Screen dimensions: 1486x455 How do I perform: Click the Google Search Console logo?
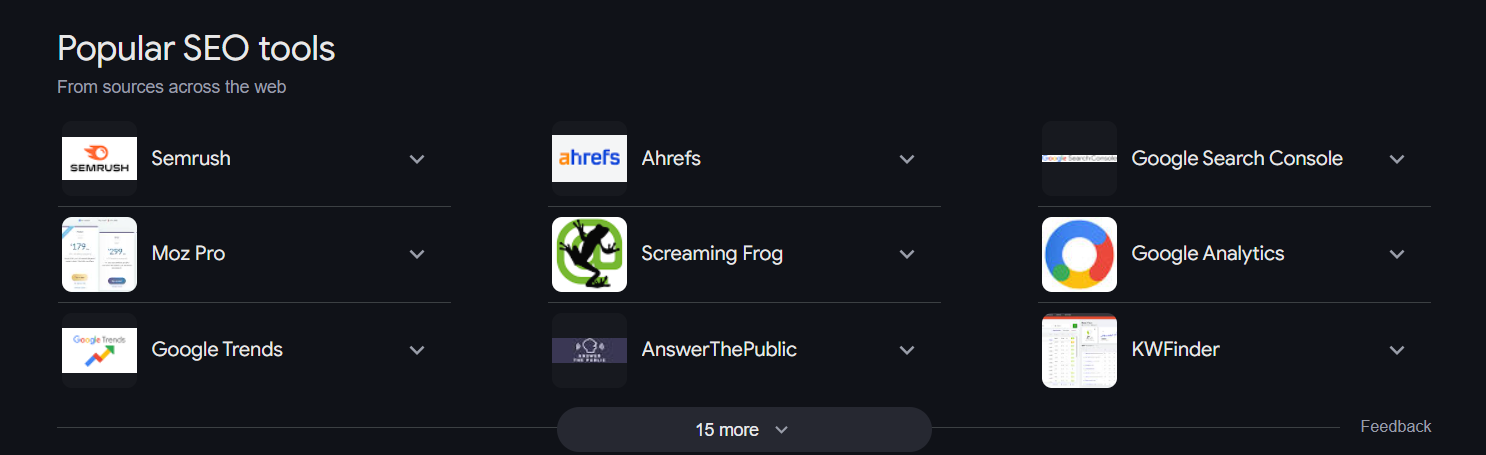[1079, 159]
